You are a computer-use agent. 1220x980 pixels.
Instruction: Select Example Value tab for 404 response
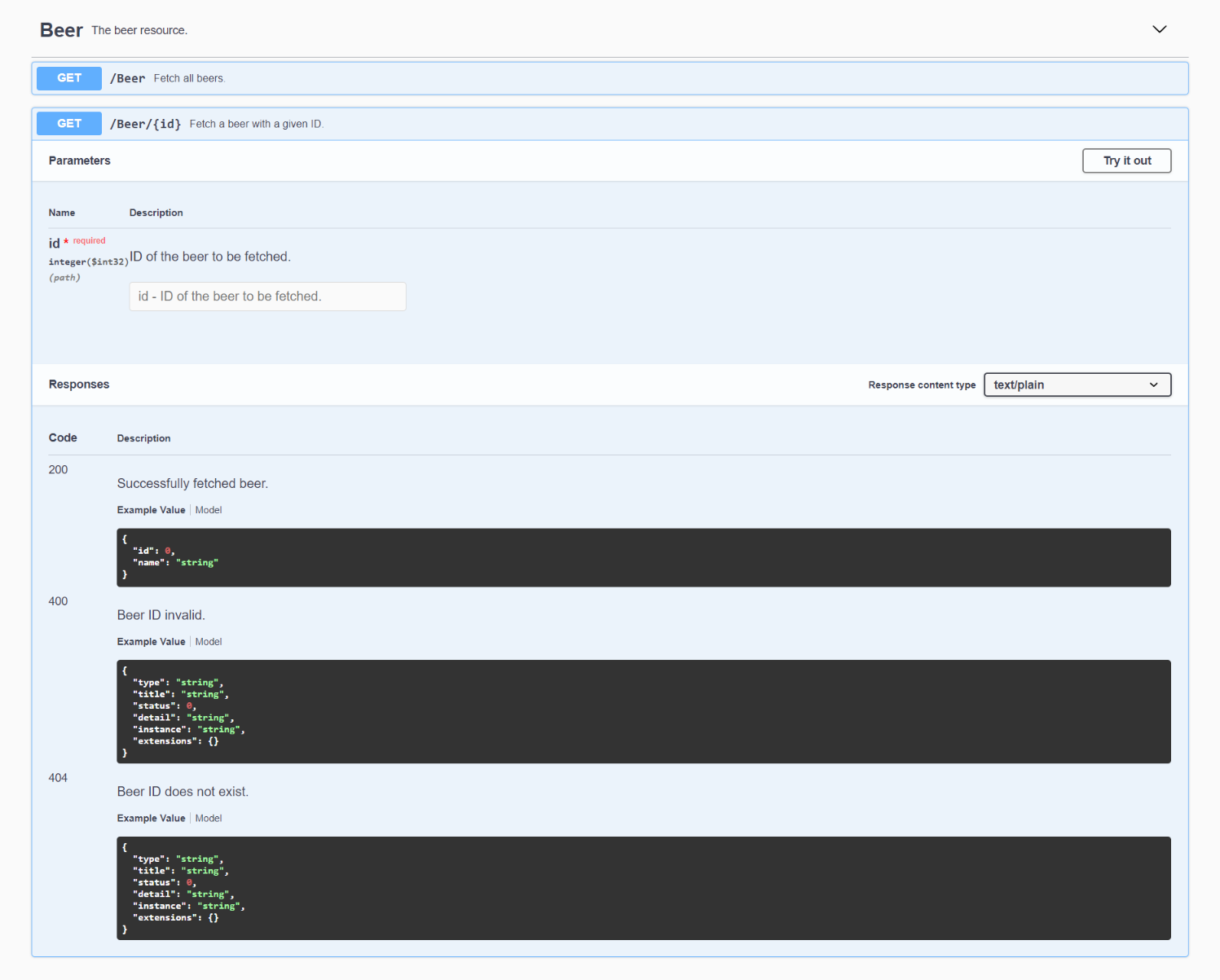[x=151, y=818]
